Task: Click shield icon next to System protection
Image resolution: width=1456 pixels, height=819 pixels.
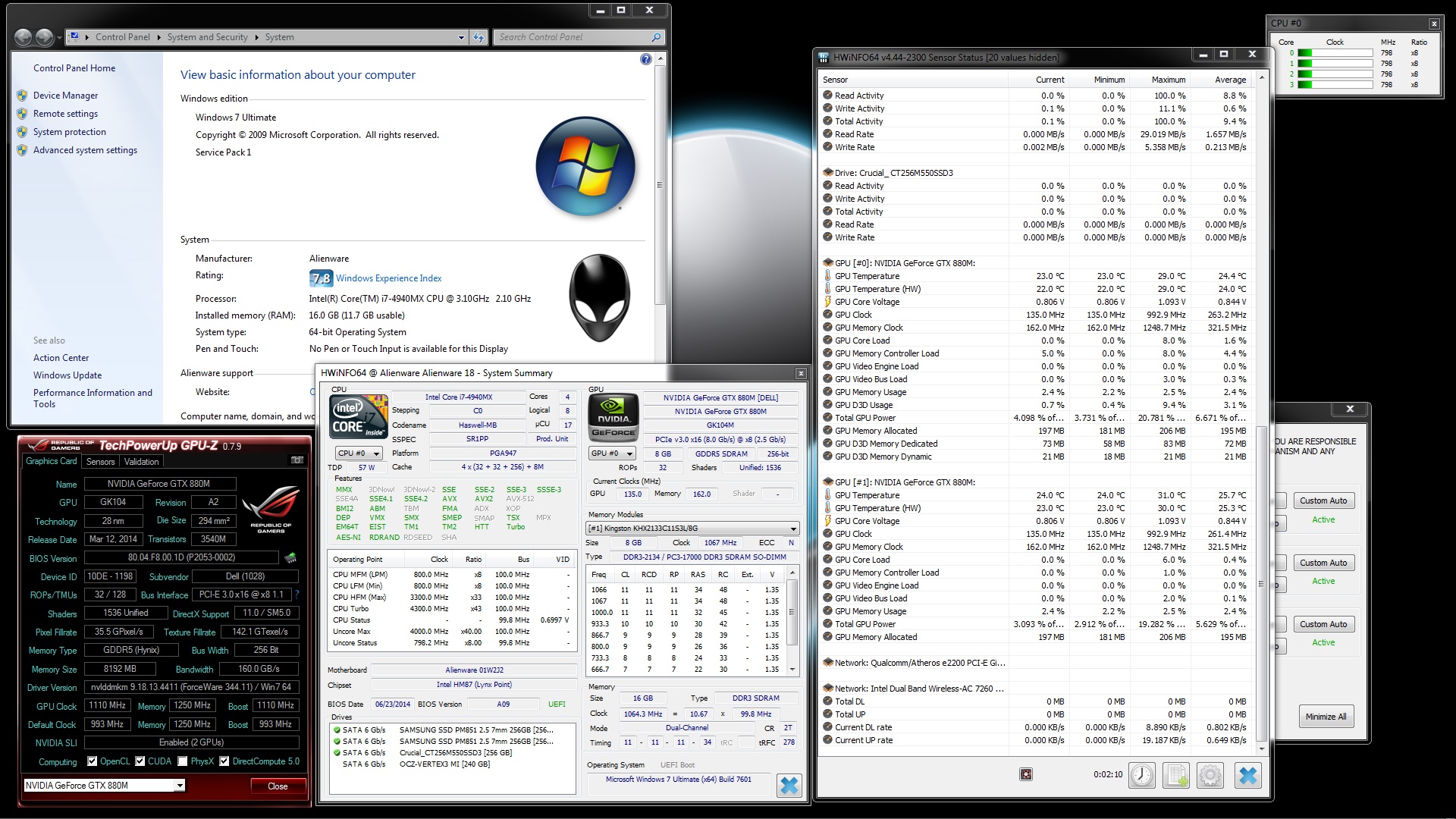Action: pyautogui.click(x=22, y=132)
